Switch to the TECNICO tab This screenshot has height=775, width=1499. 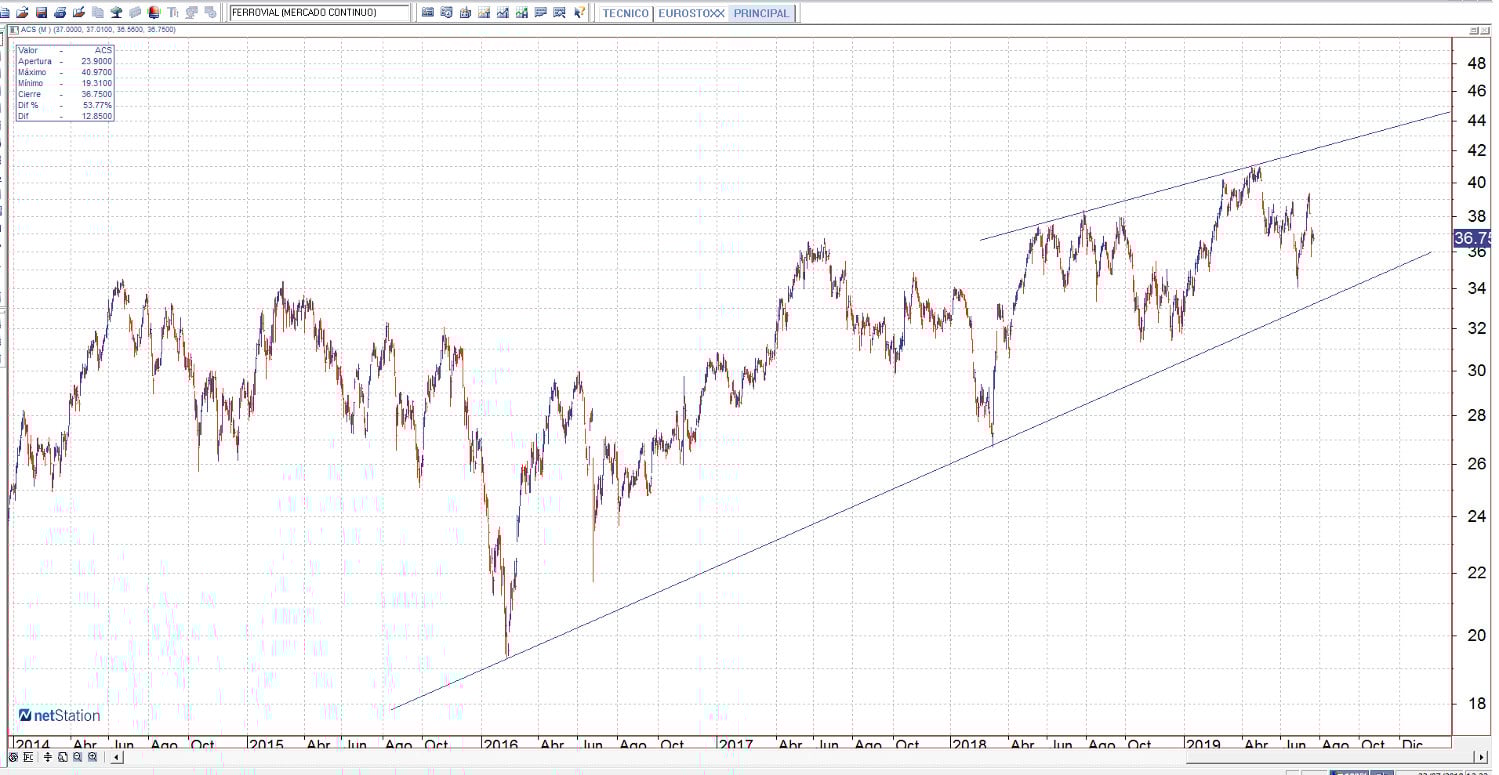(x=626, y=14)
